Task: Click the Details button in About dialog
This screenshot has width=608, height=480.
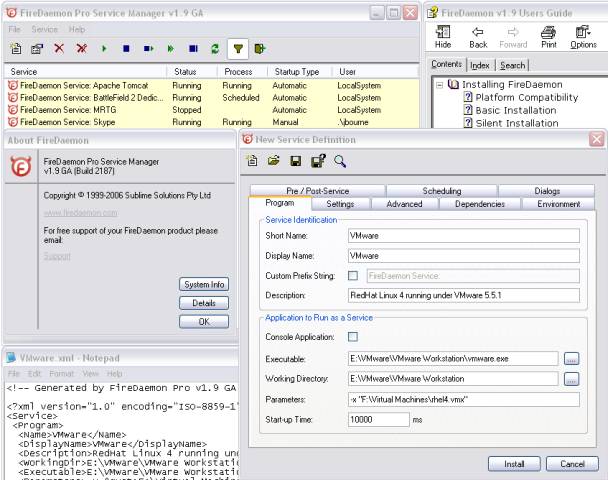Action: pos(204,303)
